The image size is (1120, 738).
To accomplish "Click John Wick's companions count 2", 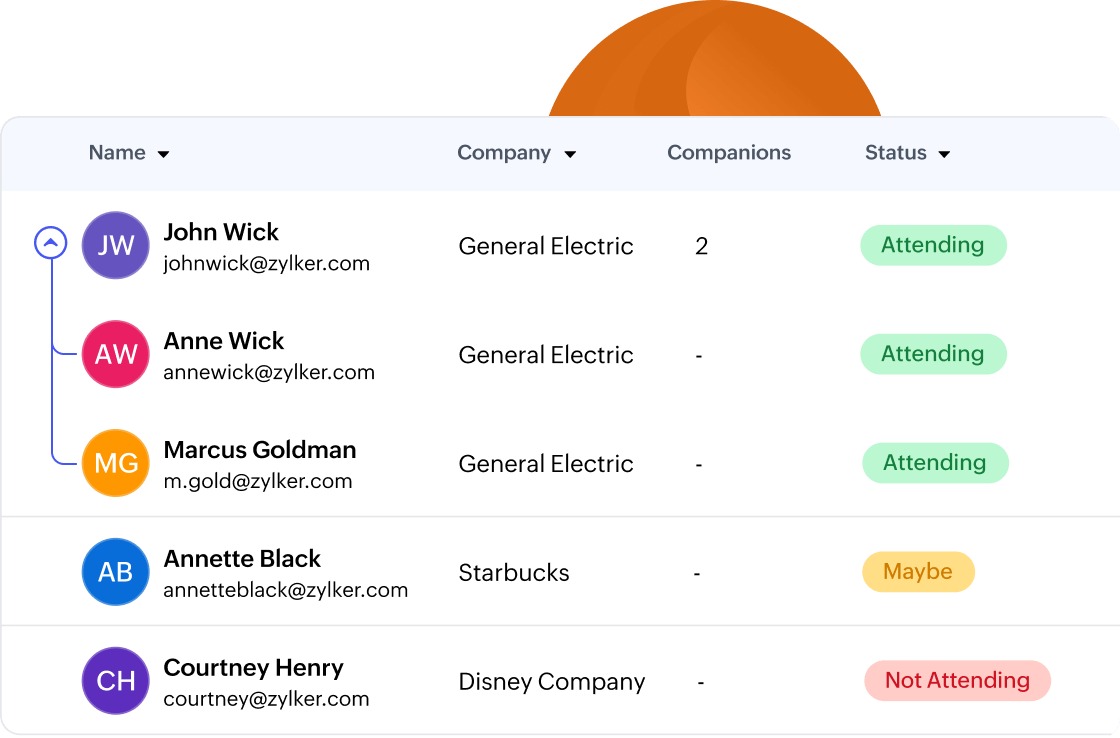I will pos(701,246).
